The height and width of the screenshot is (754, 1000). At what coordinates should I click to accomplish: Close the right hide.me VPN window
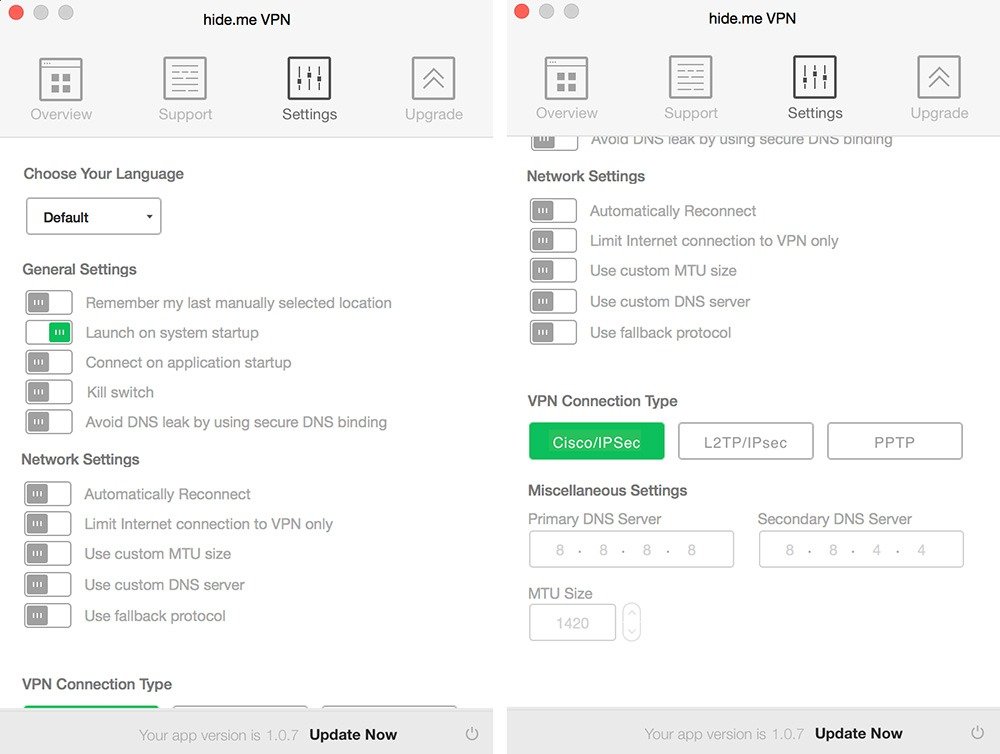(x=522, y=11)
